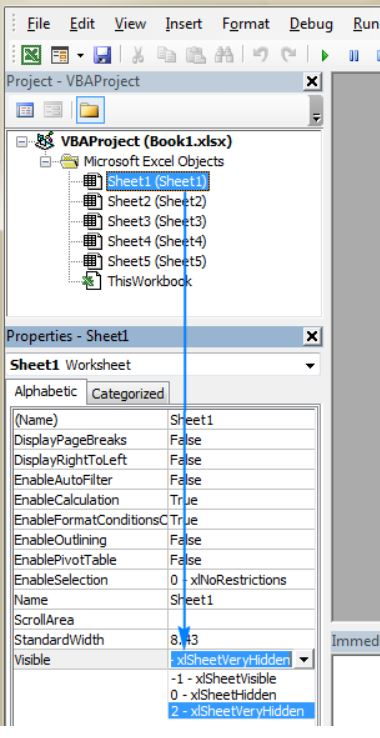Image resolution: width=380 pixels, height=738 pixels.
Task: Click the View Microsoft Excel icon
Action: (31, 55)
